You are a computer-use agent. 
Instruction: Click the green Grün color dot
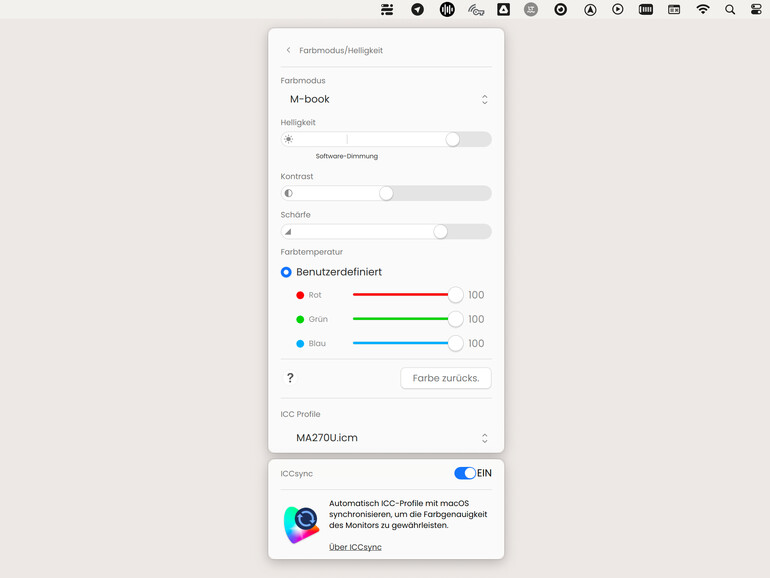click(300, 319)
